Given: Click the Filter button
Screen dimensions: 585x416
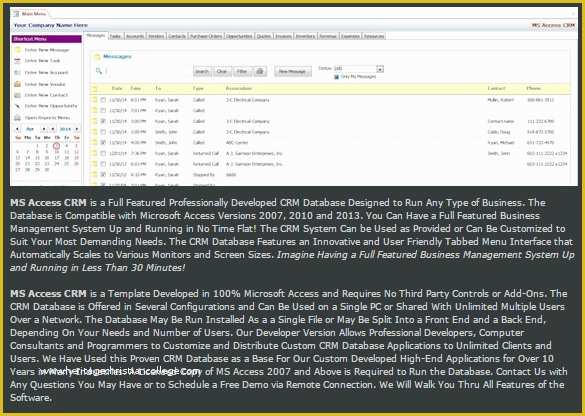Looking at the screenshot, I should coord(242,71).
